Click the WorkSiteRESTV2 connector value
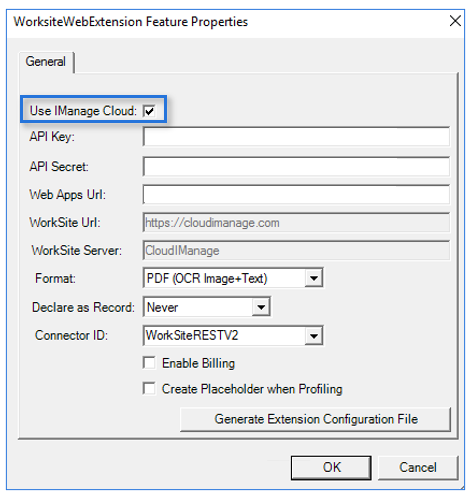 pos(192,335)
